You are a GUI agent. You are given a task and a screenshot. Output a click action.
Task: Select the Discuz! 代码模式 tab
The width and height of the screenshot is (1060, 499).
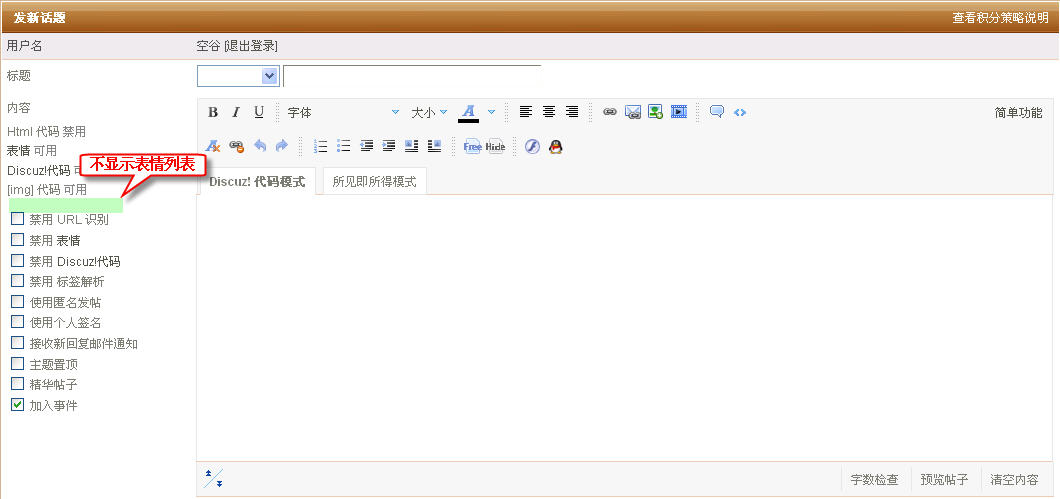coord(257,182)
